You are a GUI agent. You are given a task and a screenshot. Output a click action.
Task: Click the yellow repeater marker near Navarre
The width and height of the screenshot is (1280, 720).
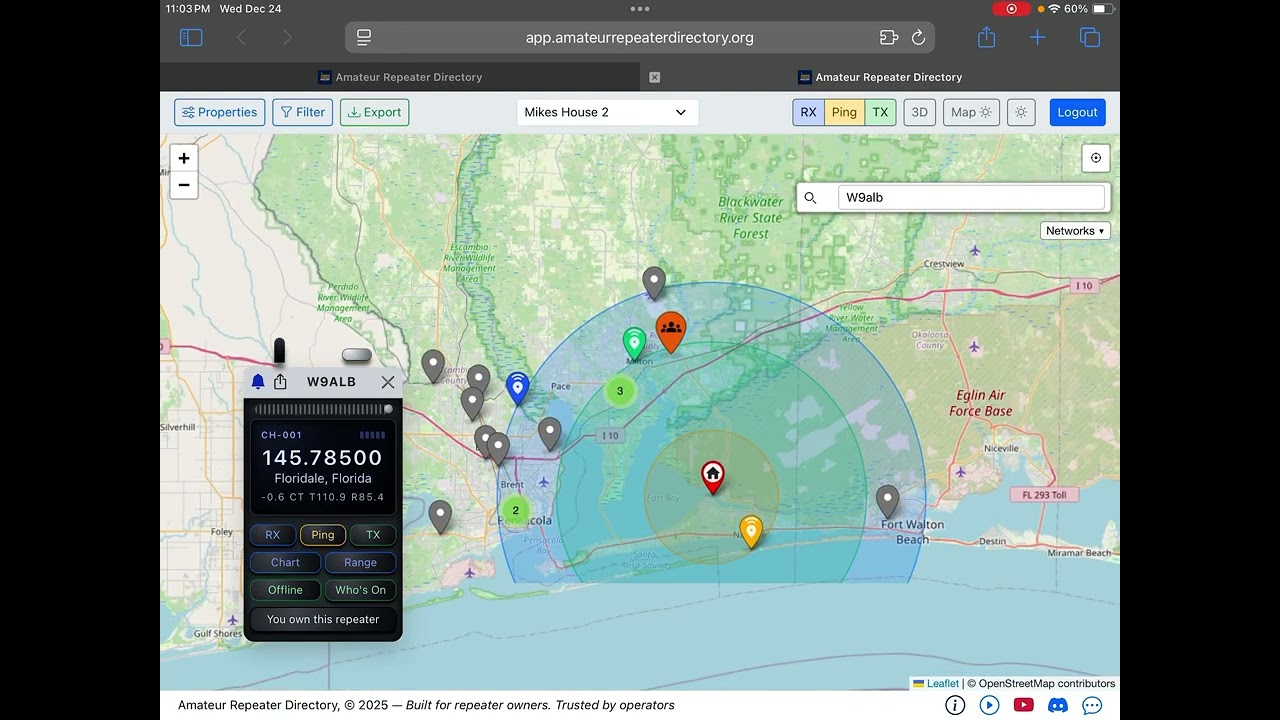pyautogui.click(x=751, y=531)
